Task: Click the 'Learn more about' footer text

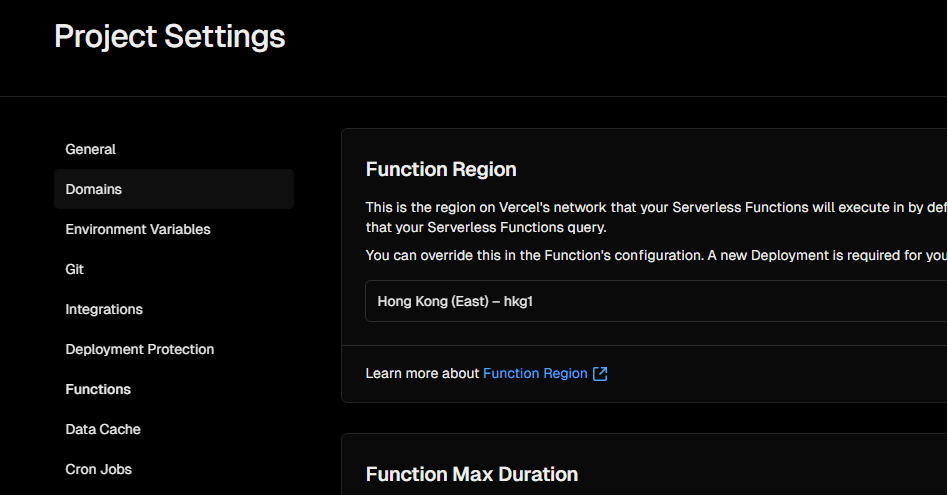Action: [x=423, y=374]
